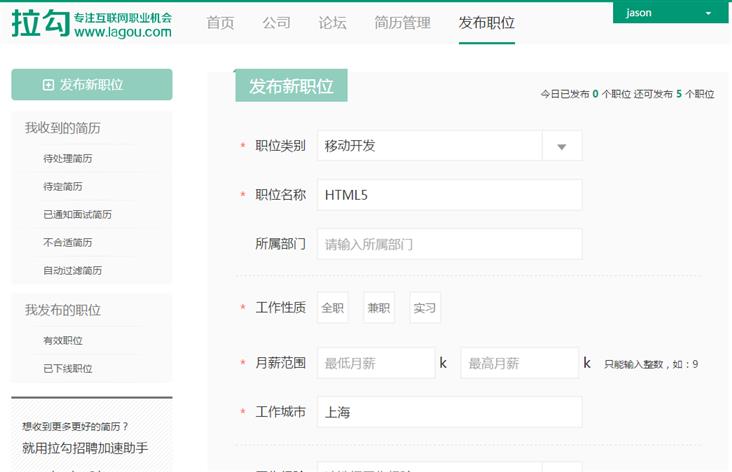Open the 公司 tab
This screenshot has height=472, width=732.
click(276, 22)
